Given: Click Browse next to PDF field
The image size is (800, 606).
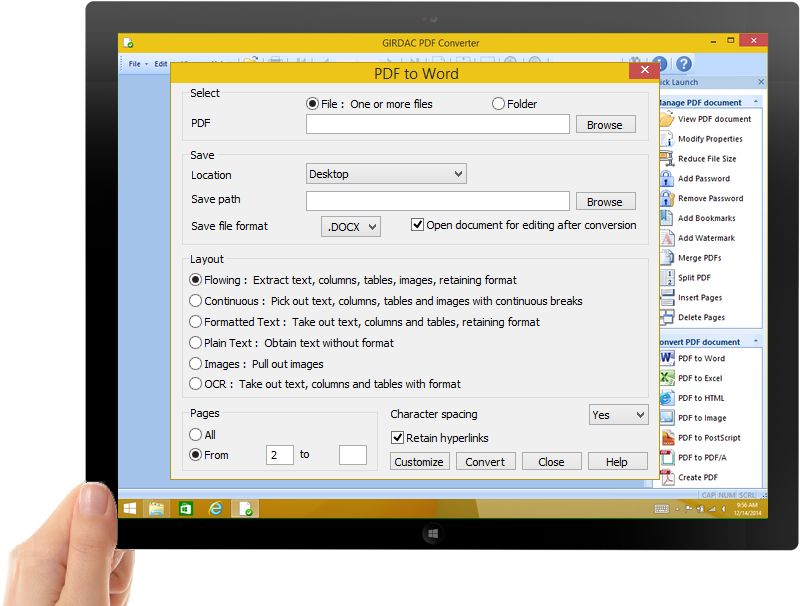Looking at the screenshot, I should (x=606, y=124).
